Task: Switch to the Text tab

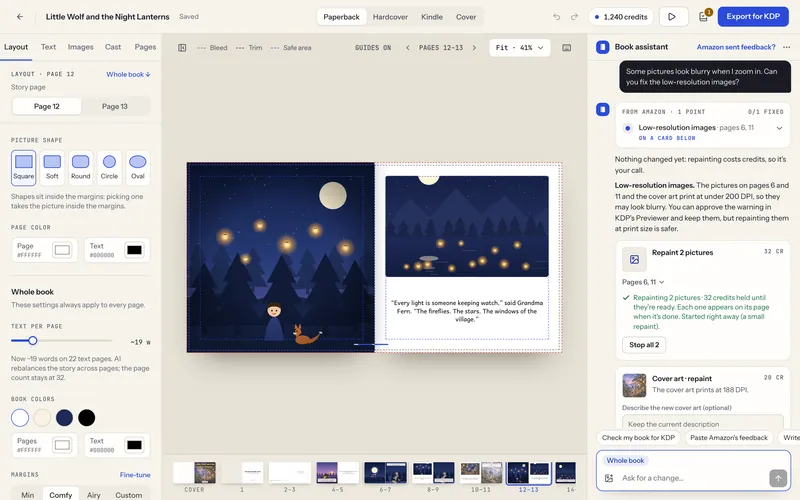Action: click(x=48, y=47)
